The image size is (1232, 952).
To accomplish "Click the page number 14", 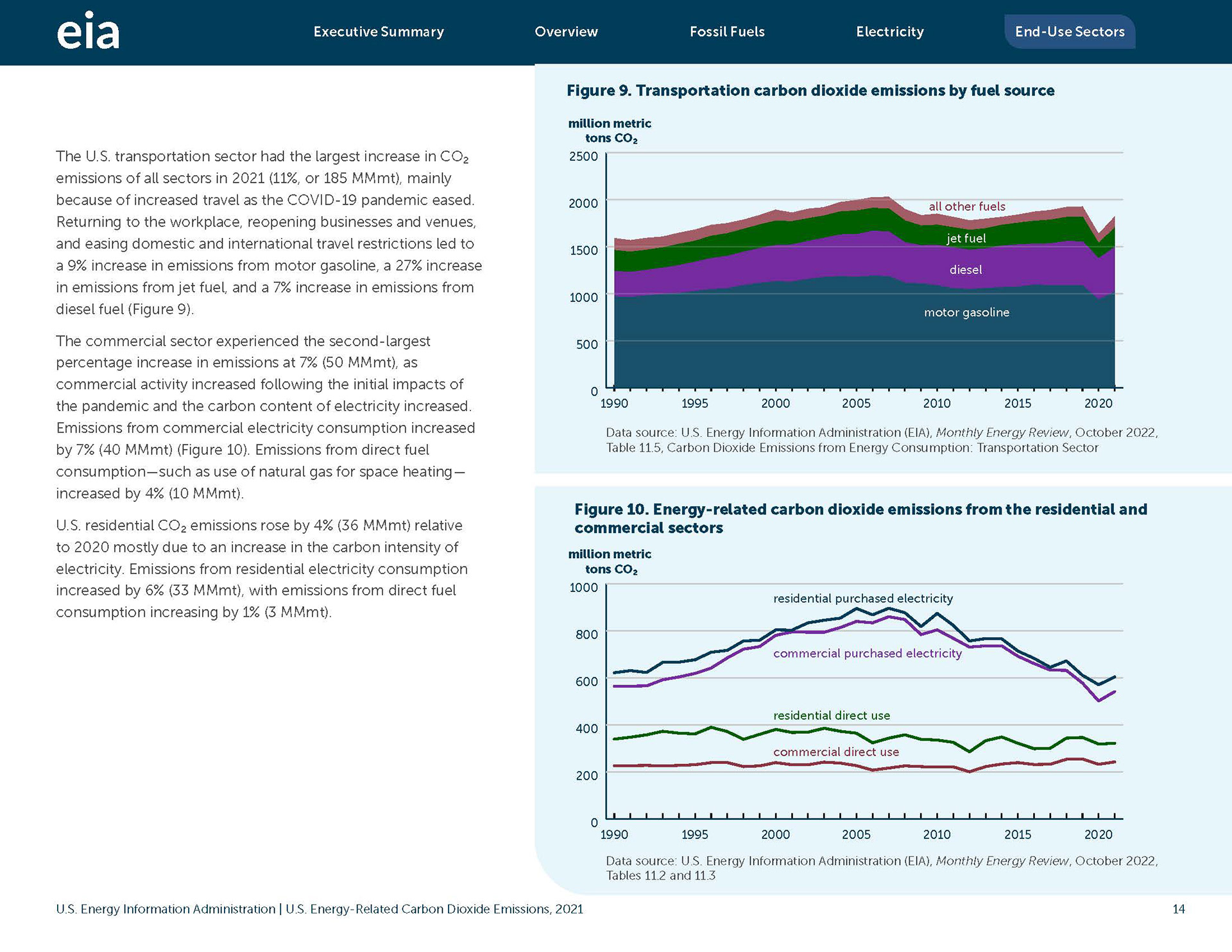I will coord(1179,909).
